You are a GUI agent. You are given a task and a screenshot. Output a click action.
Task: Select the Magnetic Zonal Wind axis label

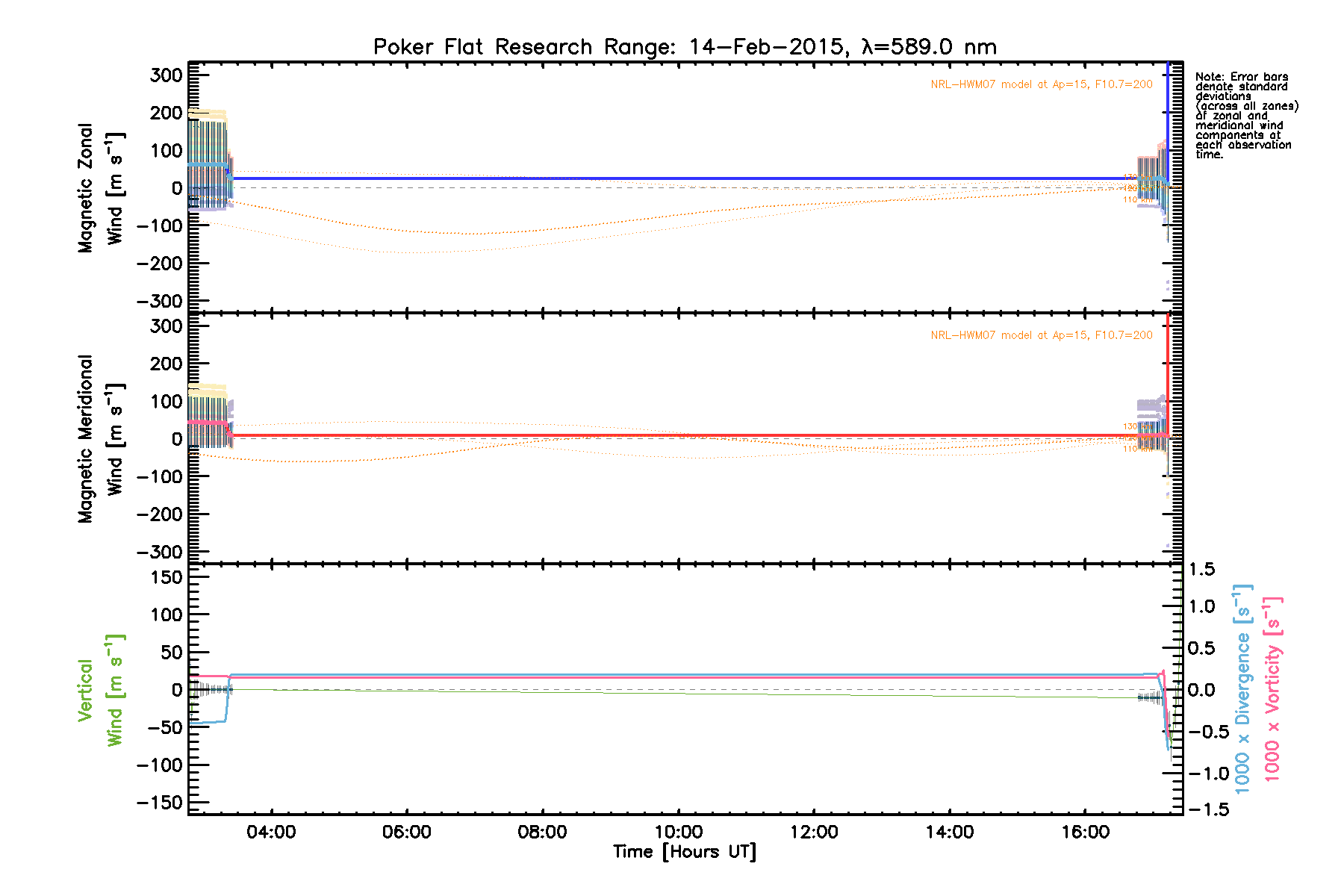tap(100, 188)
